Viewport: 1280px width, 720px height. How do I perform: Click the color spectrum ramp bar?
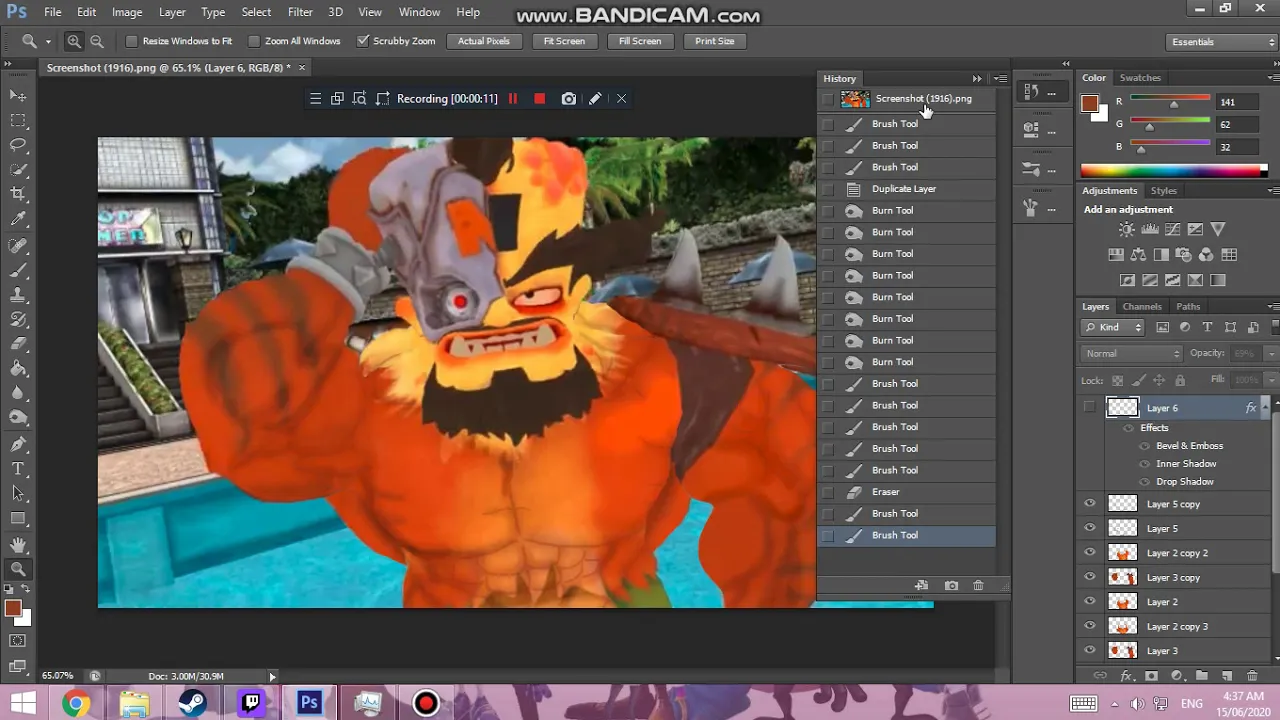[x=1173, y=171]
